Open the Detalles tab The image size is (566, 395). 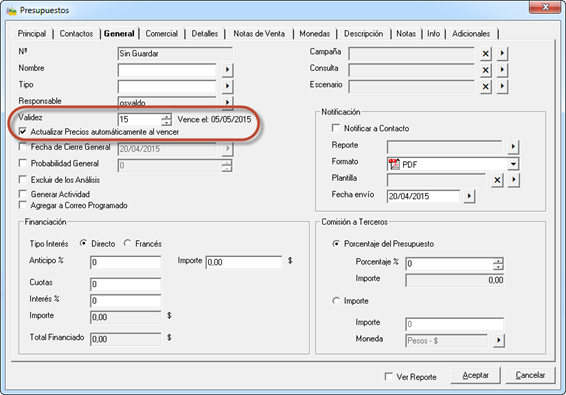point(205,34)
